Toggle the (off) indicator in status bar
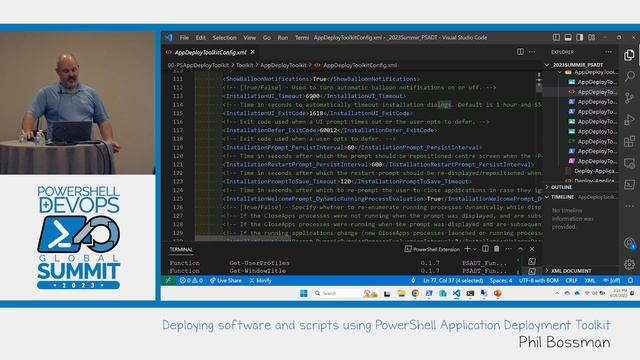640x360 pixels. (611, 280)
